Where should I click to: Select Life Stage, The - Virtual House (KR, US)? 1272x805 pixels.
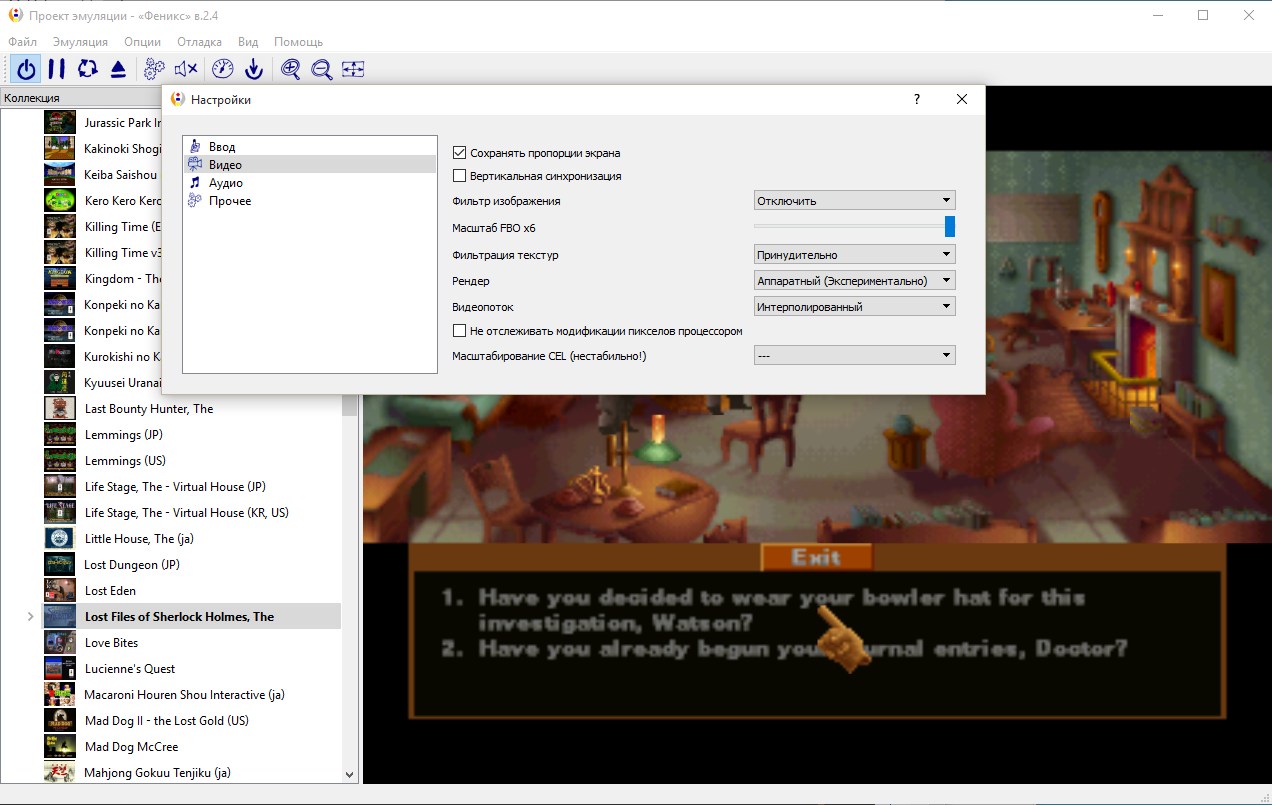187,512
